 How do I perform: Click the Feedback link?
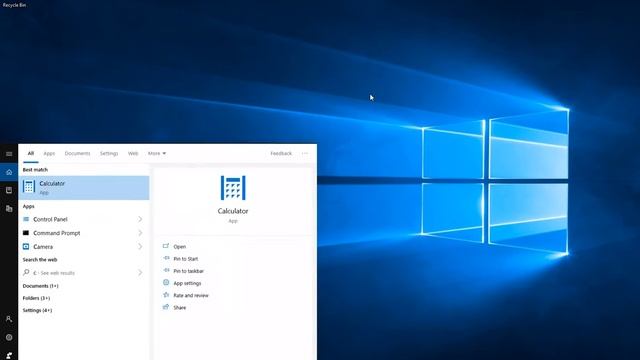[281, 153]
